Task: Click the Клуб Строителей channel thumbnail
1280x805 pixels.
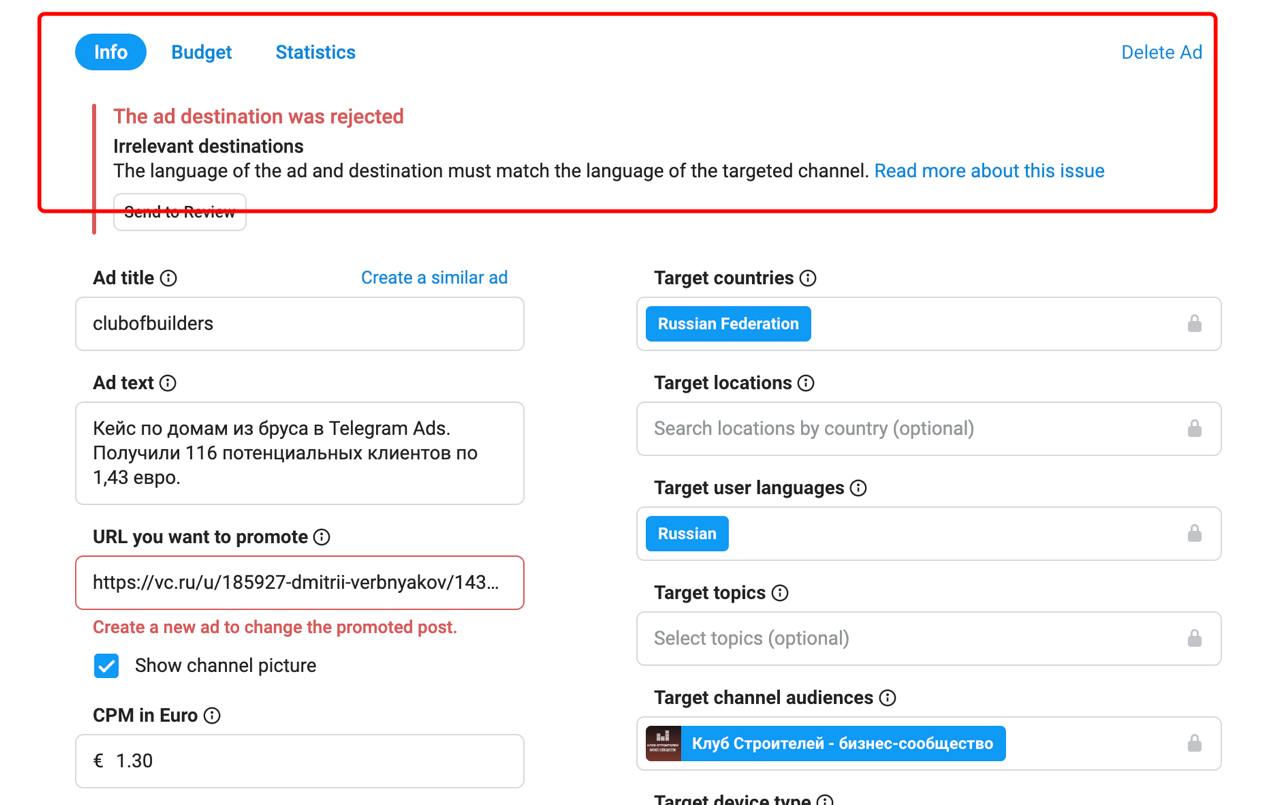Action: pyautogui.click(x=663, y=744)
